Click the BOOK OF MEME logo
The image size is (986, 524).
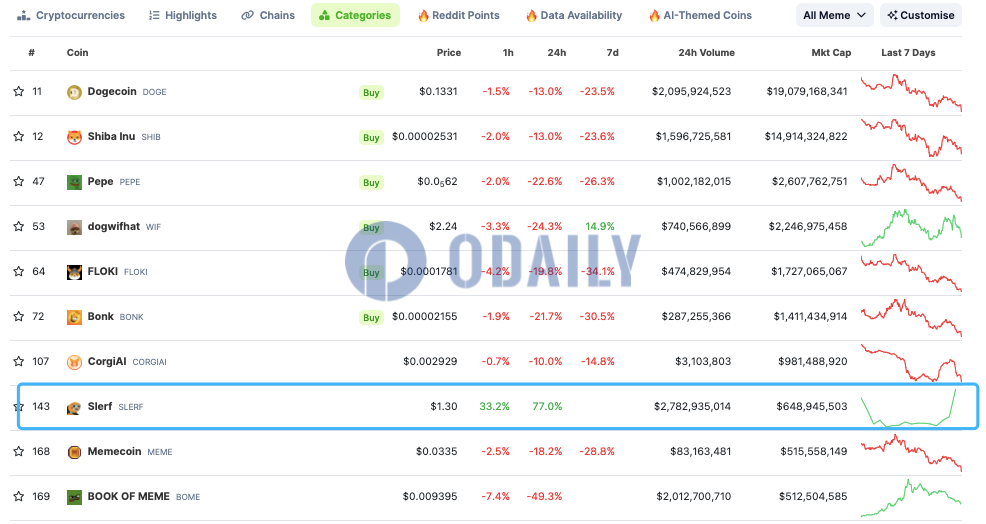[x=74, y=498]
